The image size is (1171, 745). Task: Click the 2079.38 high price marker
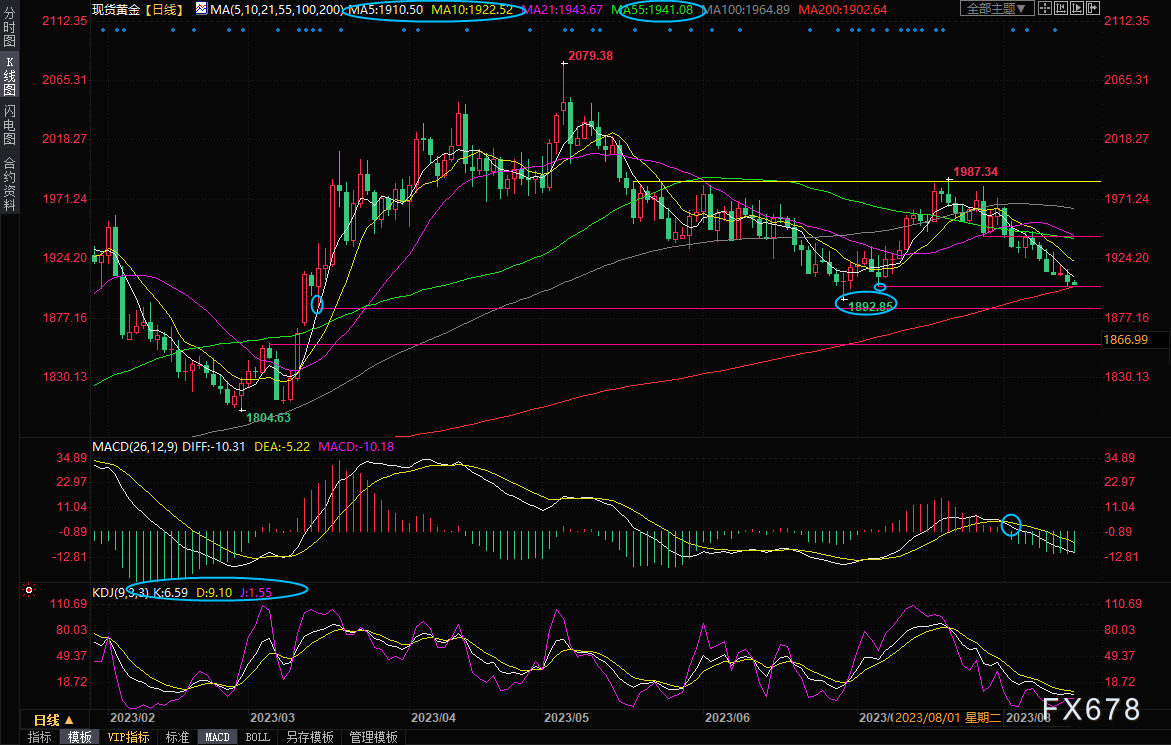pos(589,56)
